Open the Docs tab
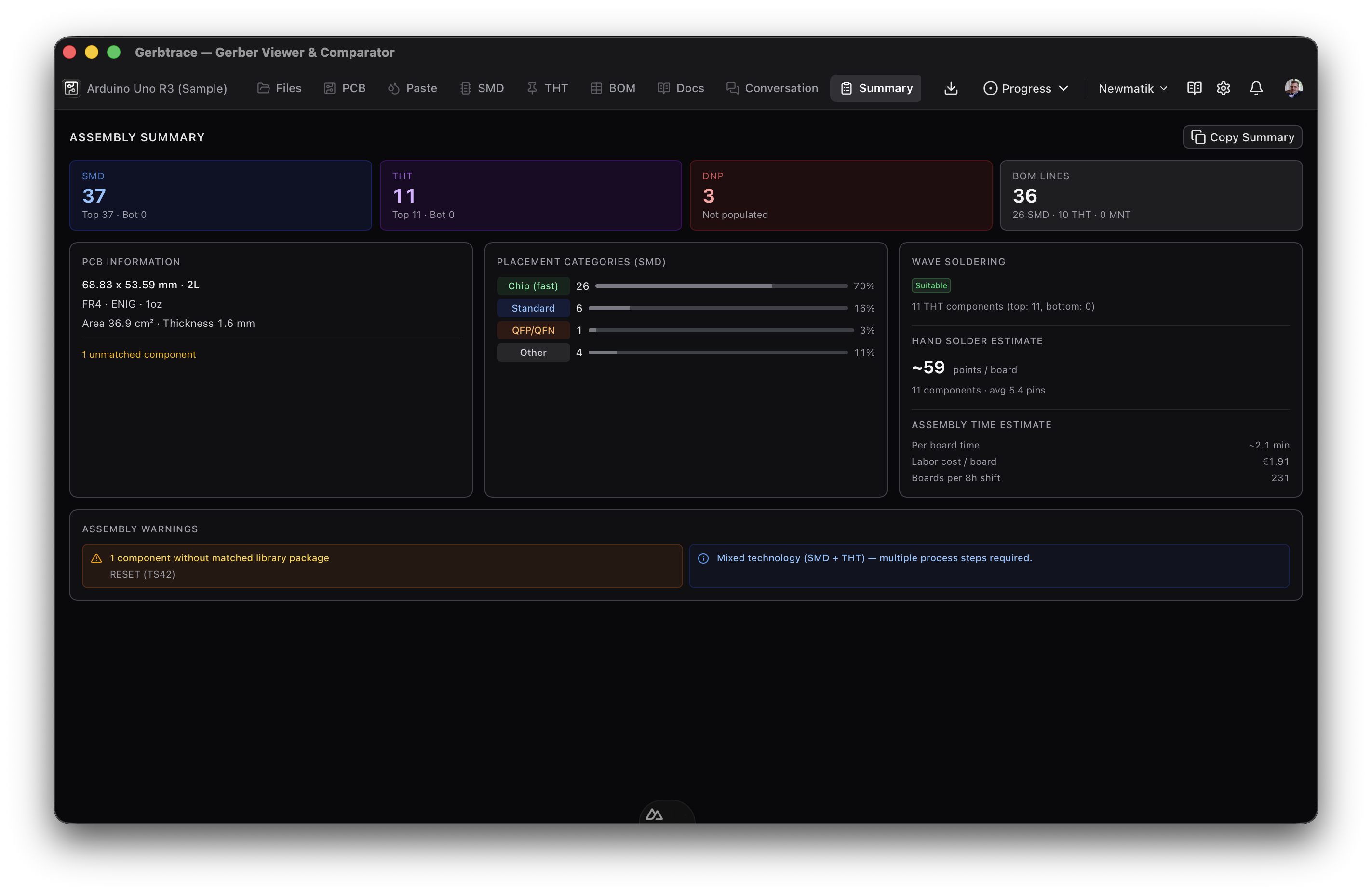 click(681, 88)
